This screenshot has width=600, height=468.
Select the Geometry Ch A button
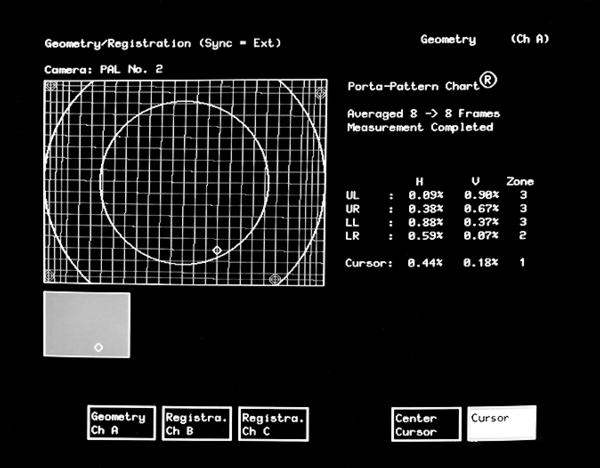click(121, 423)
